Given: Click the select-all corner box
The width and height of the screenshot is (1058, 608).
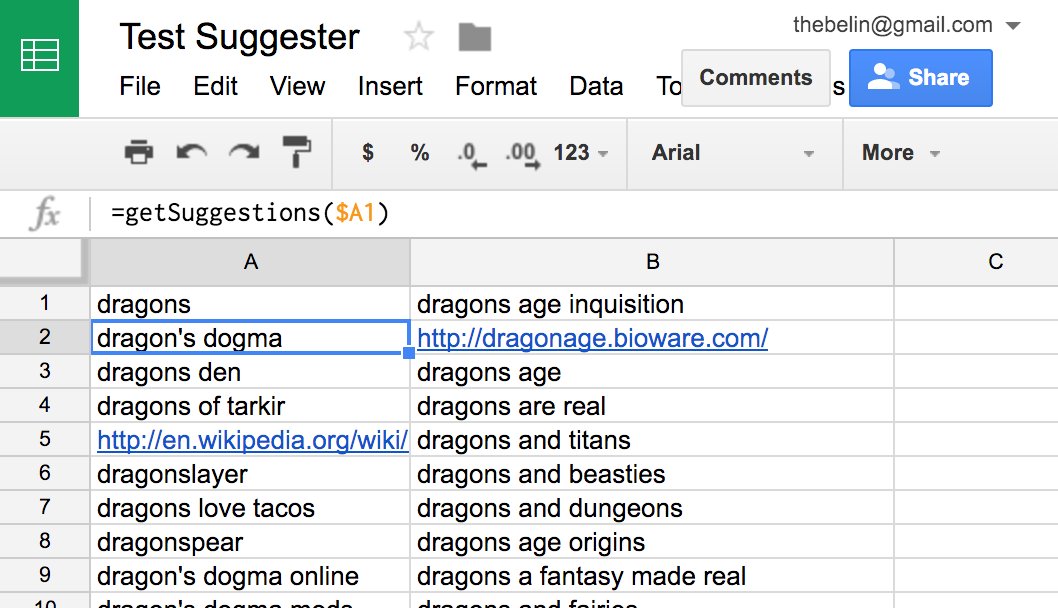Looking at the screenshot, I should (45, 260).
